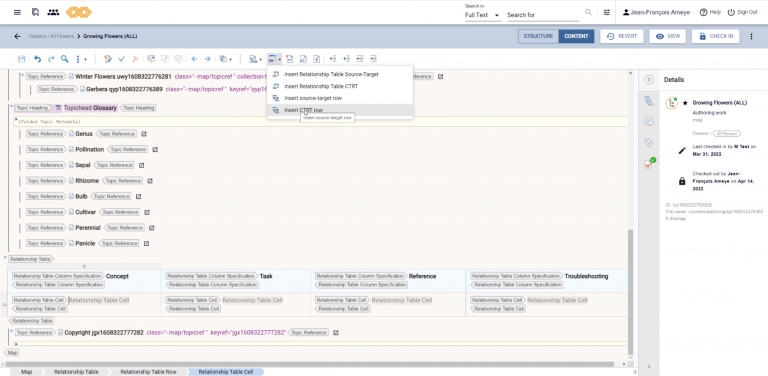768x376 pixels.
Task: Click the green accept change checkmark
Action: coord(122,59)
